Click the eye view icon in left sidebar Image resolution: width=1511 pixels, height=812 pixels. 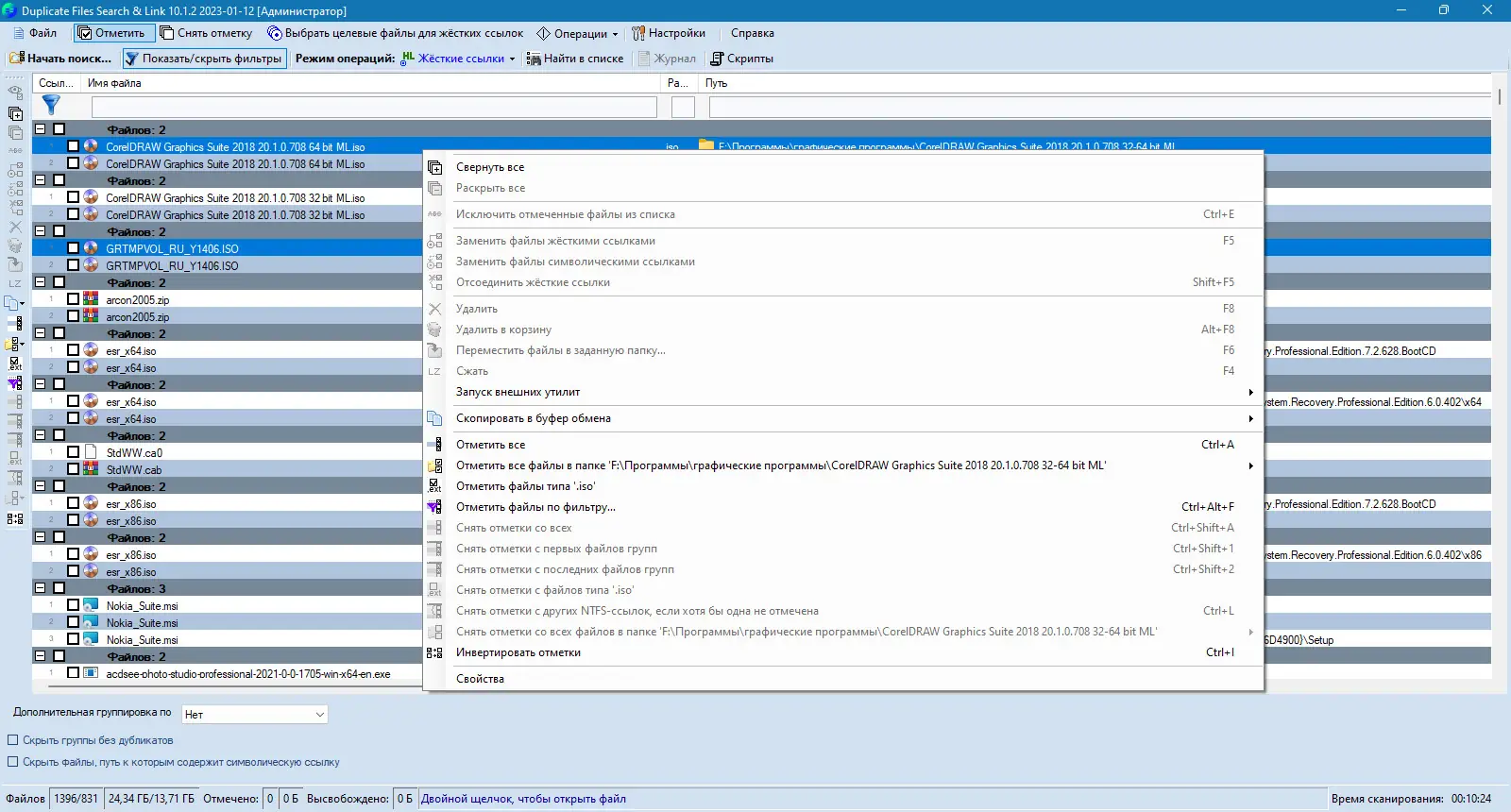tap(15, 93)
